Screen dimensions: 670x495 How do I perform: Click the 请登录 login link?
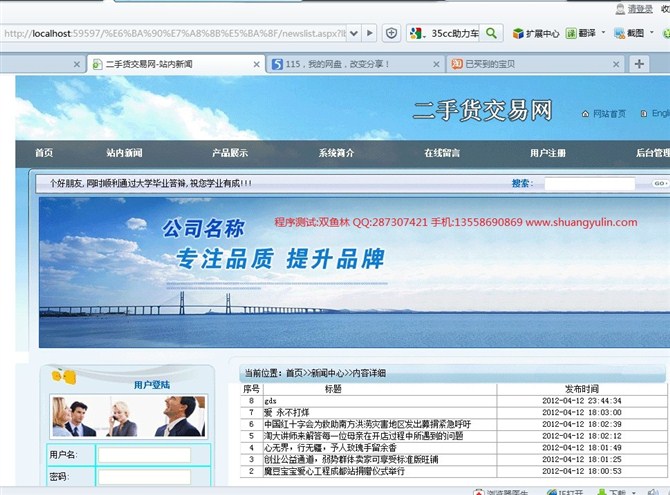coord(640,9)
